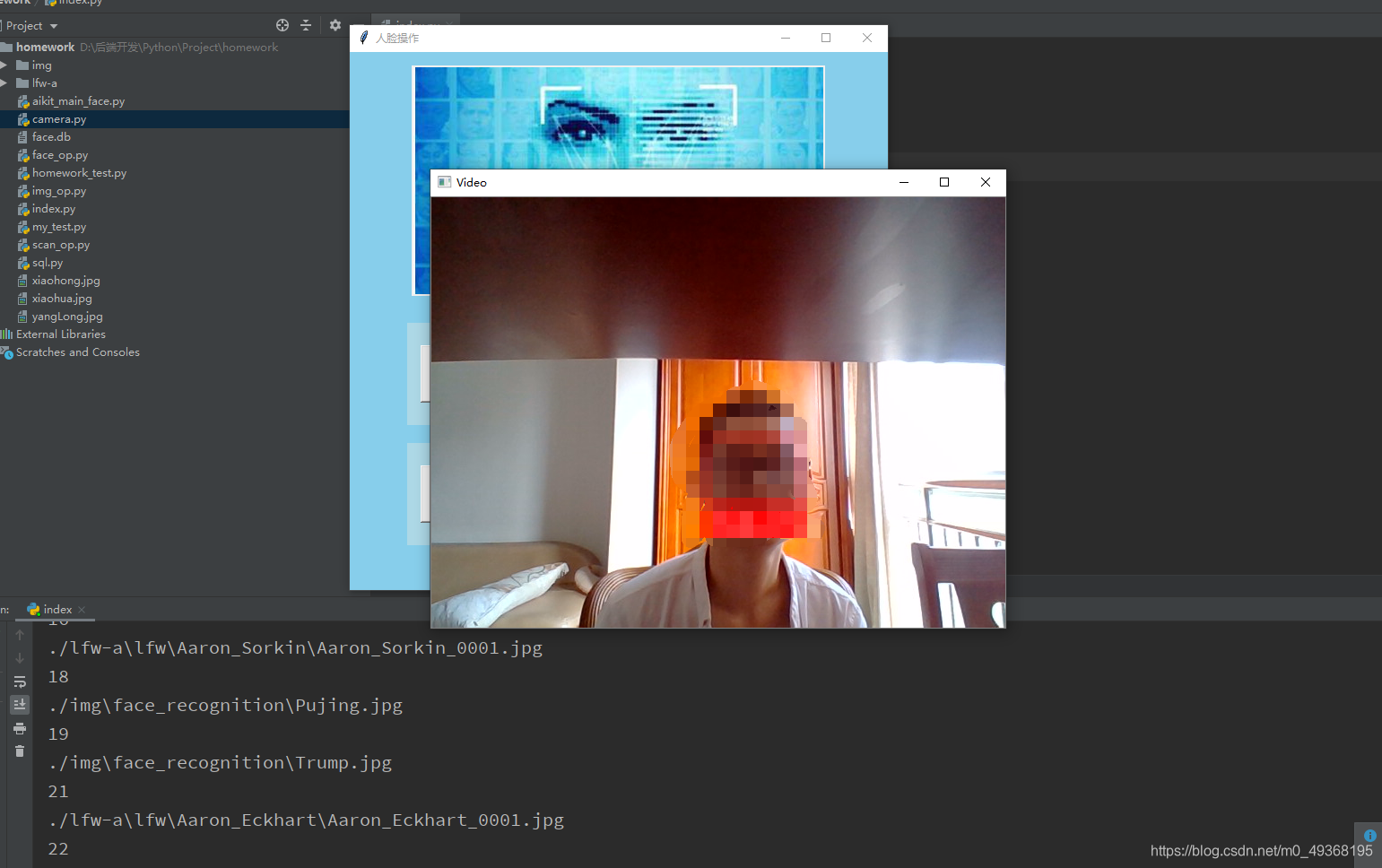Open img_op.py file
Screen dimensions: 1382x868
click(x=59, y=191)
